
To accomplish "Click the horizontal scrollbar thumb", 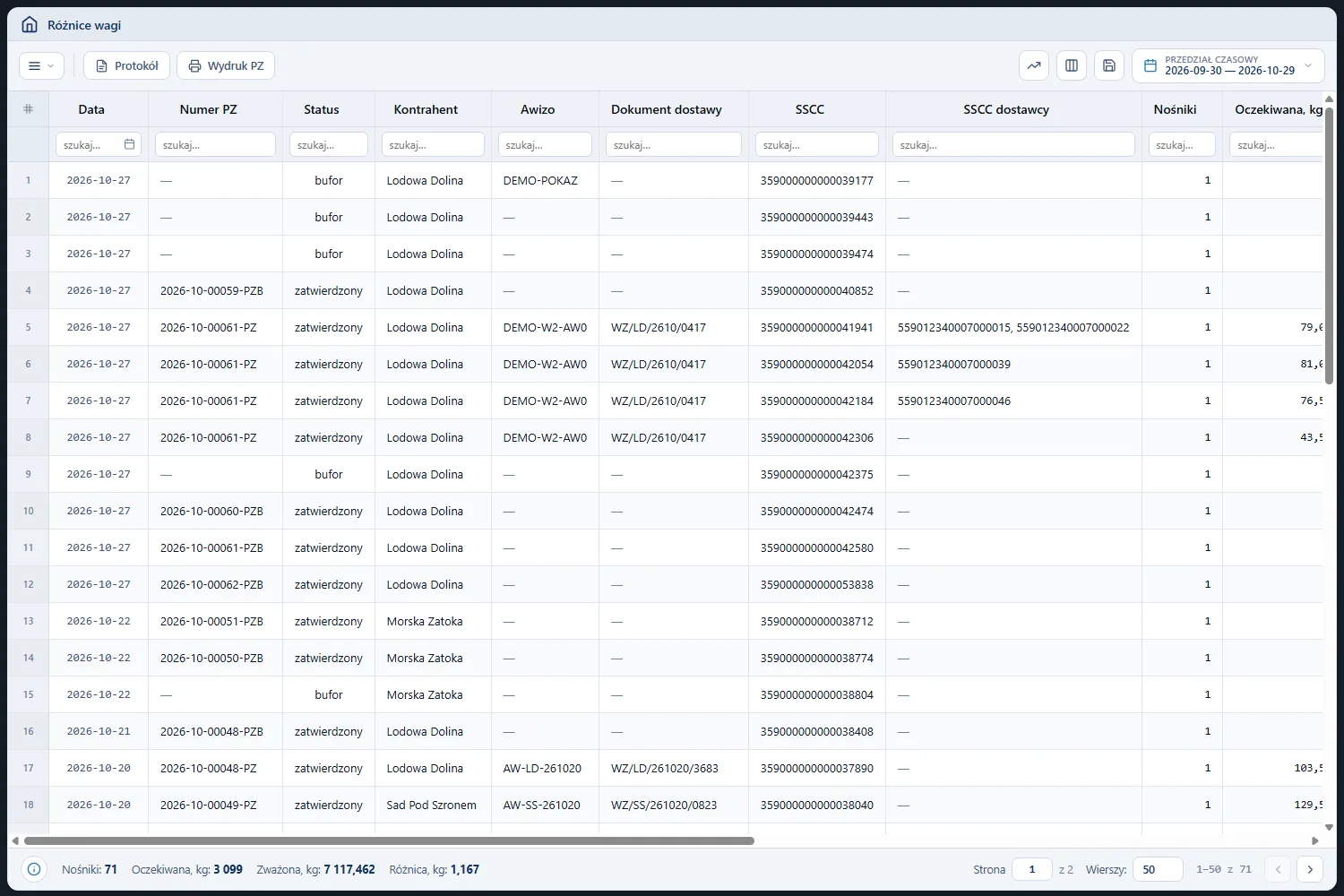I will point(389,840).
